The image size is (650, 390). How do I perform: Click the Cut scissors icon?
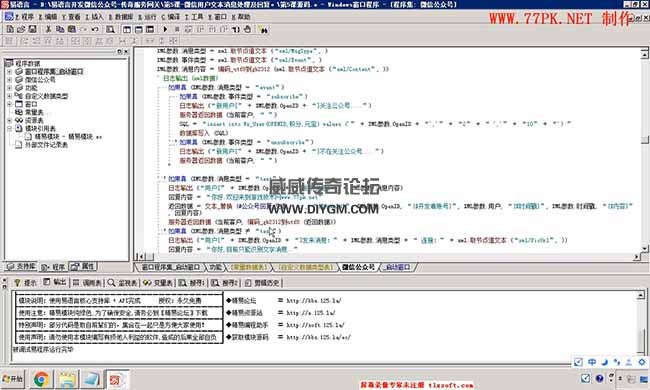point(48,29)
